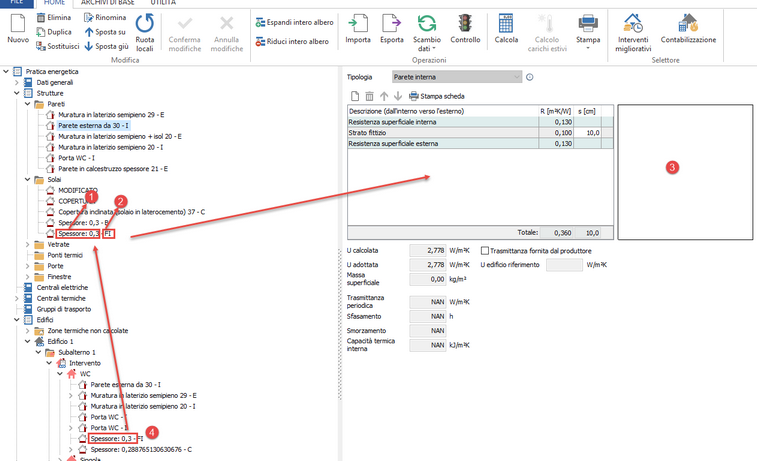Expand the Finestre folder
Image resolution: width=757 pixels, height=461 pixels.
pos(28,277)
